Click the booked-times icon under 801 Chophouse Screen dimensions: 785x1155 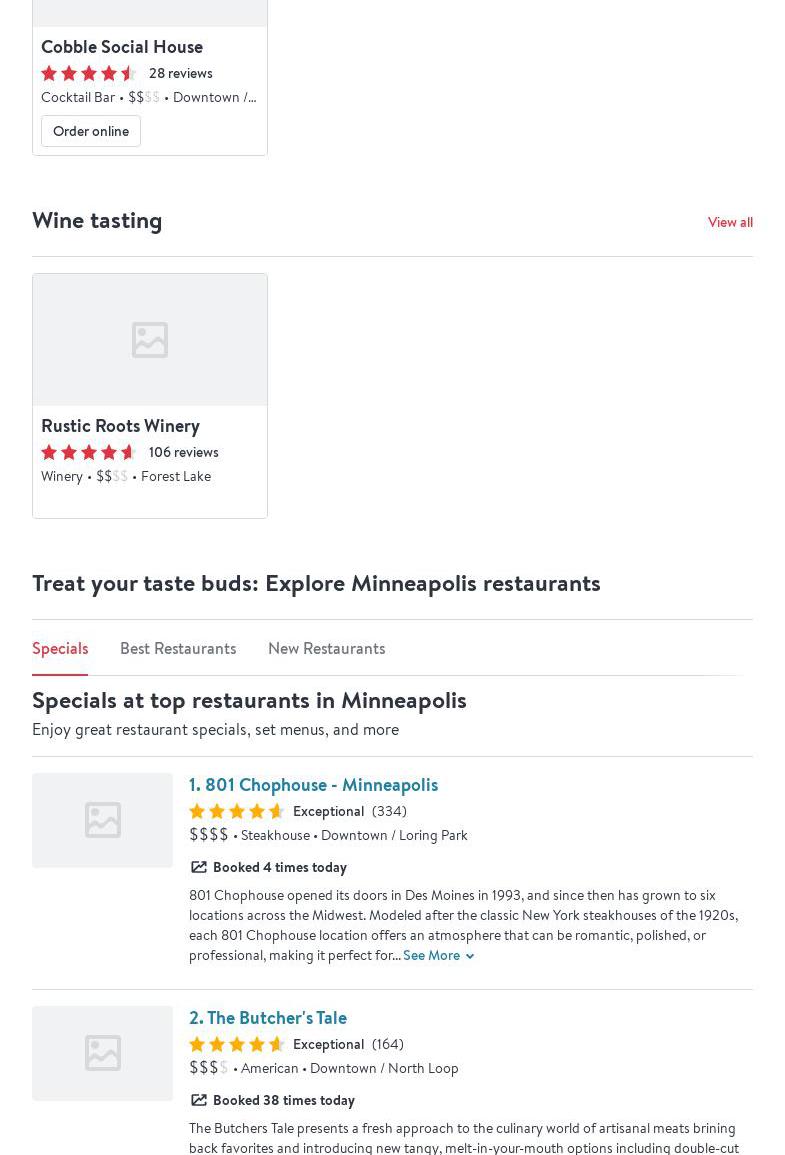pyautogui.click(x=199, y=867)
